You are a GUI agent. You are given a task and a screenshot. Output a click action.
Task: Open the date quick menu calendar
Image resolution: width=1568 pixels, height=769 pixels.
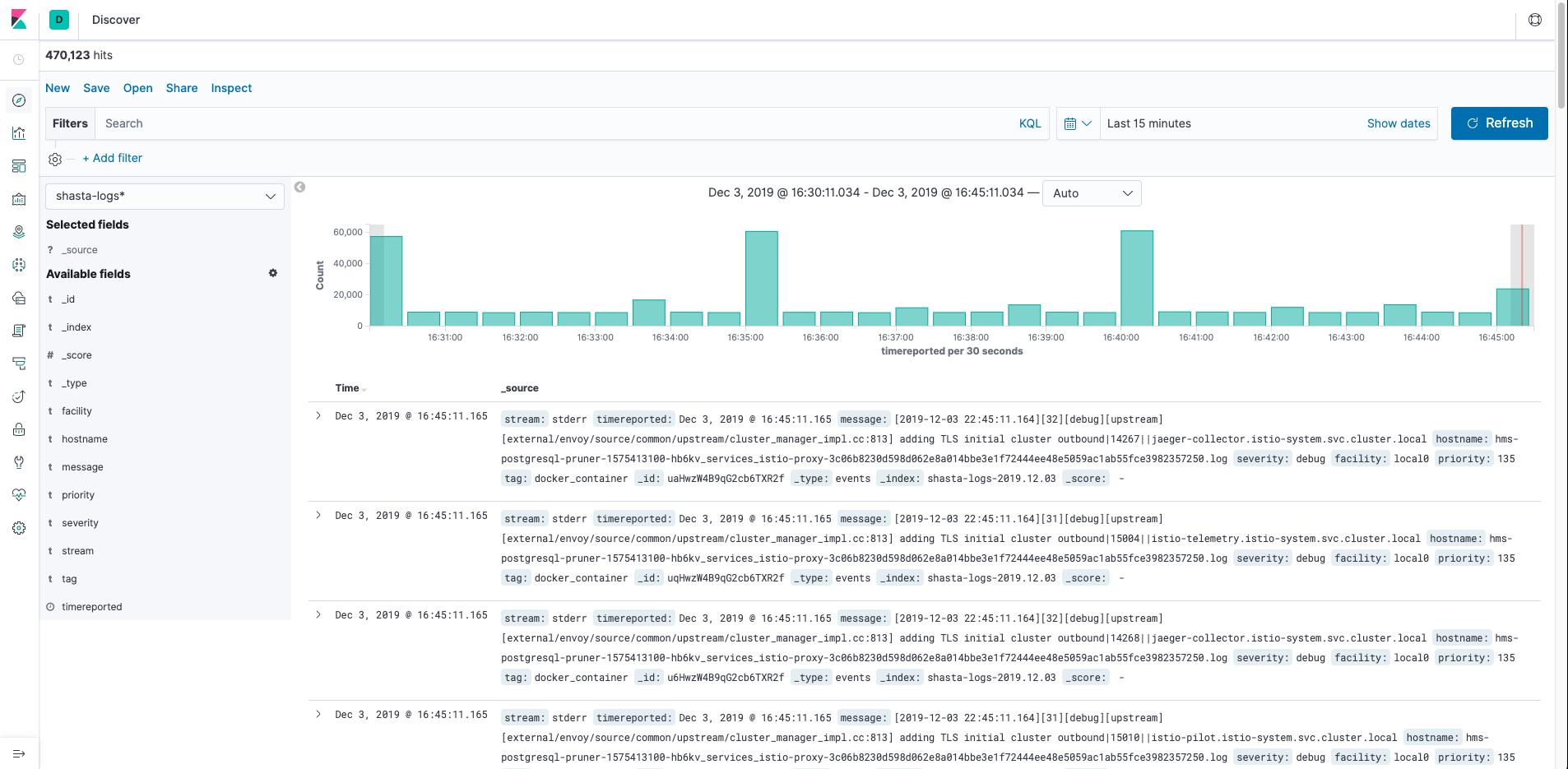pyautogui.click(x=1078, y=123)
